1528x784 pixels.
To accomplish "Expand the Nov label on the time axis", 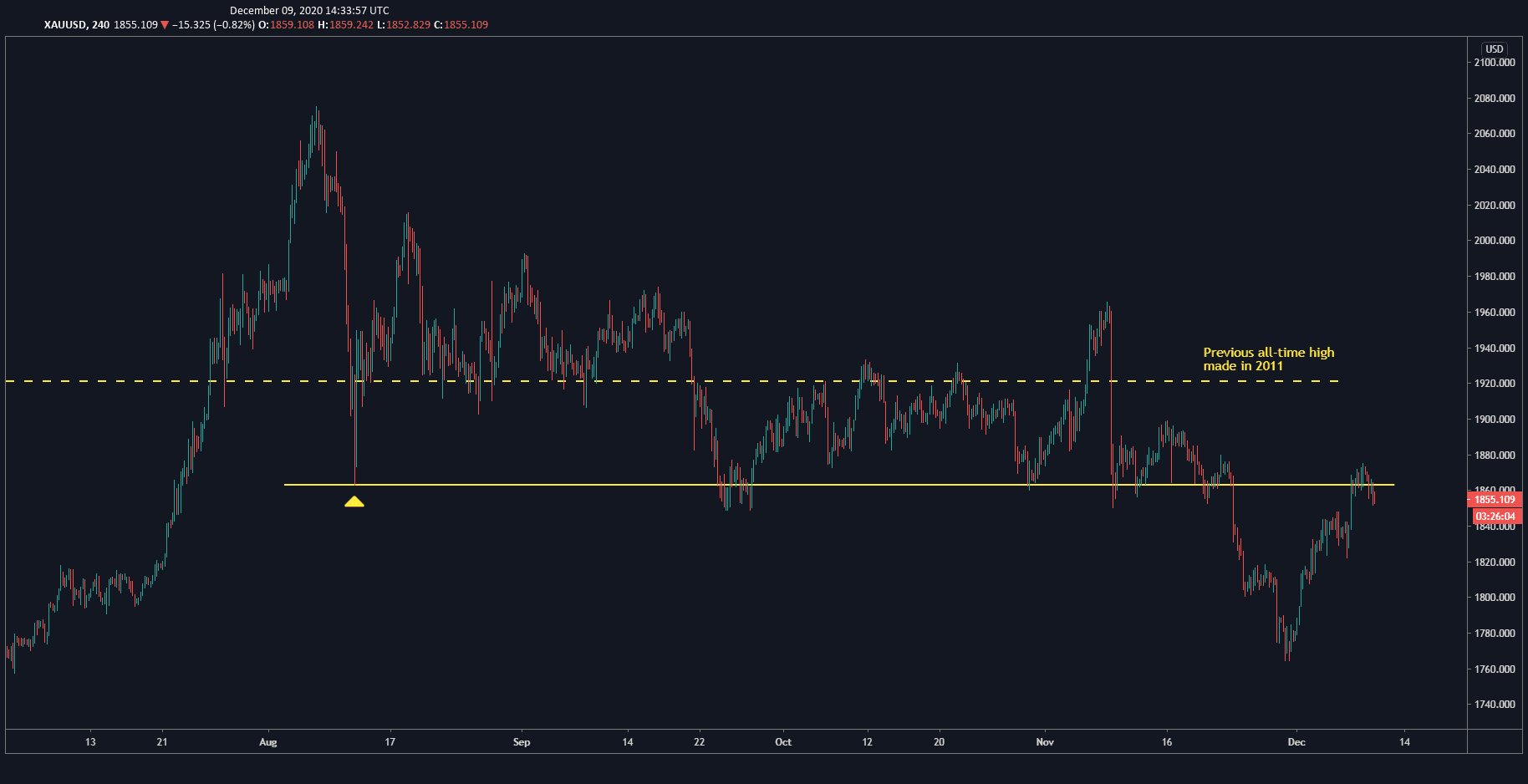I will 1044,741.
